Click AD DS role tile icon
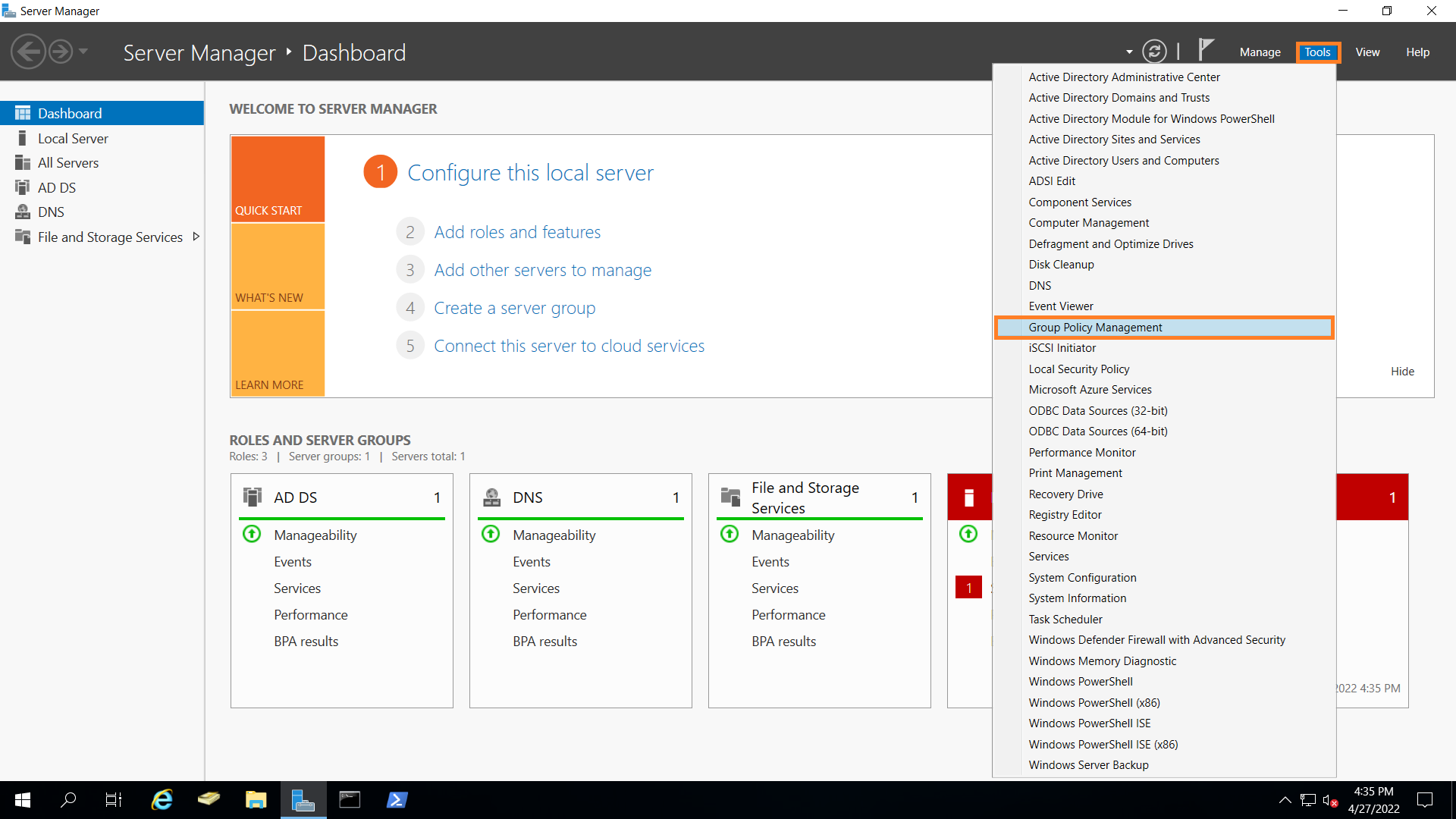 252,497
